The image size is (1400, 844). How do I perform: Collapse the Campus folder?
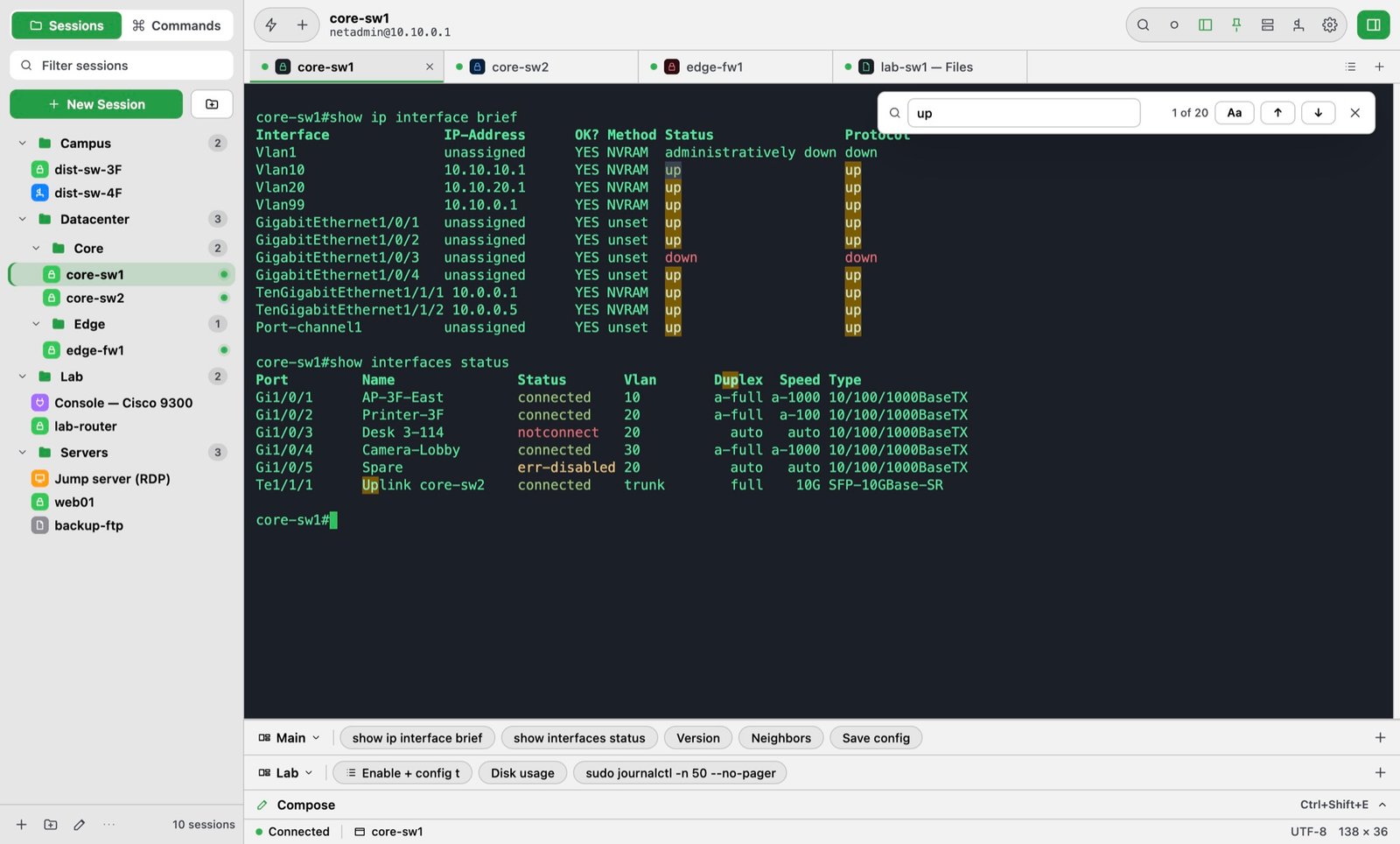pyautogui.click(x=23, y=143)
